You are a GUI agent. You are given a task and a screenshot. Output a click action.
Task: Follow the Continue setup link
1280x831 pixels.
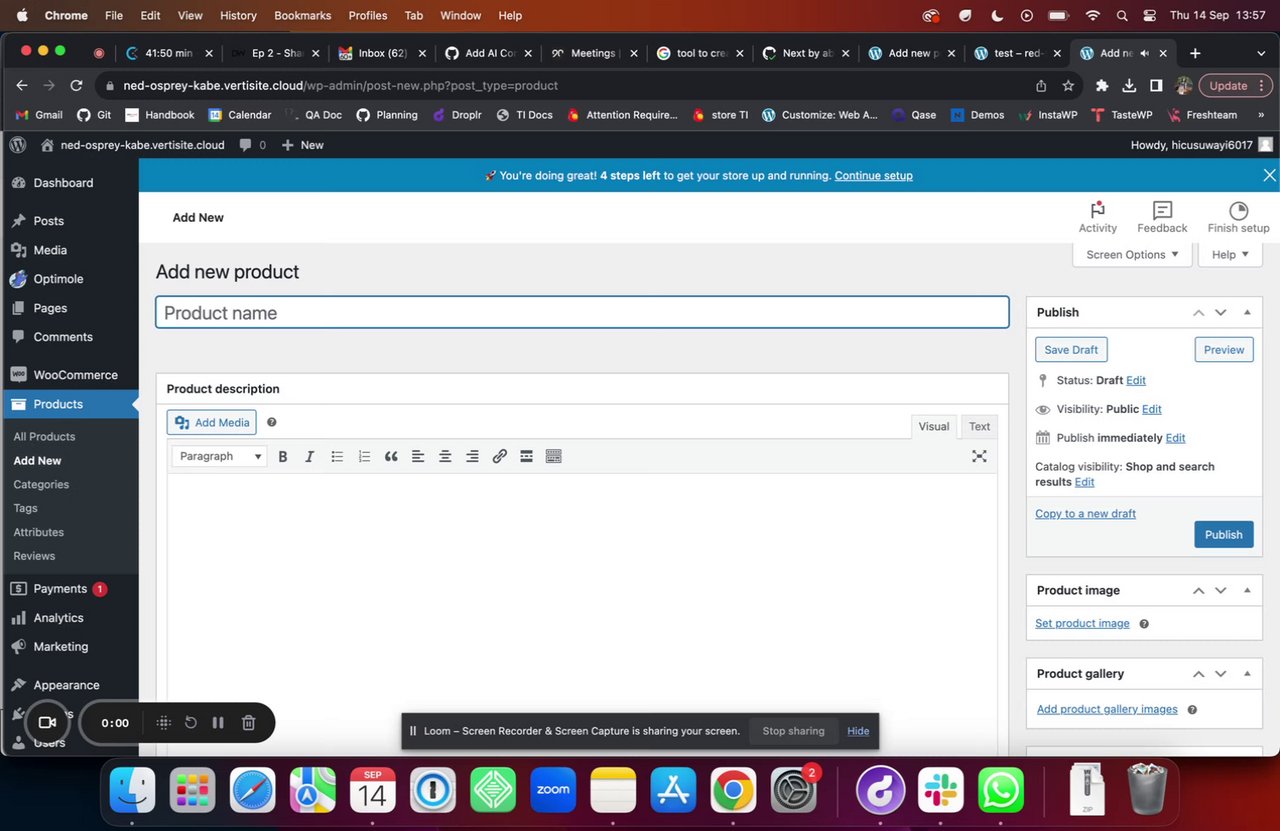(x=874, y=175)
